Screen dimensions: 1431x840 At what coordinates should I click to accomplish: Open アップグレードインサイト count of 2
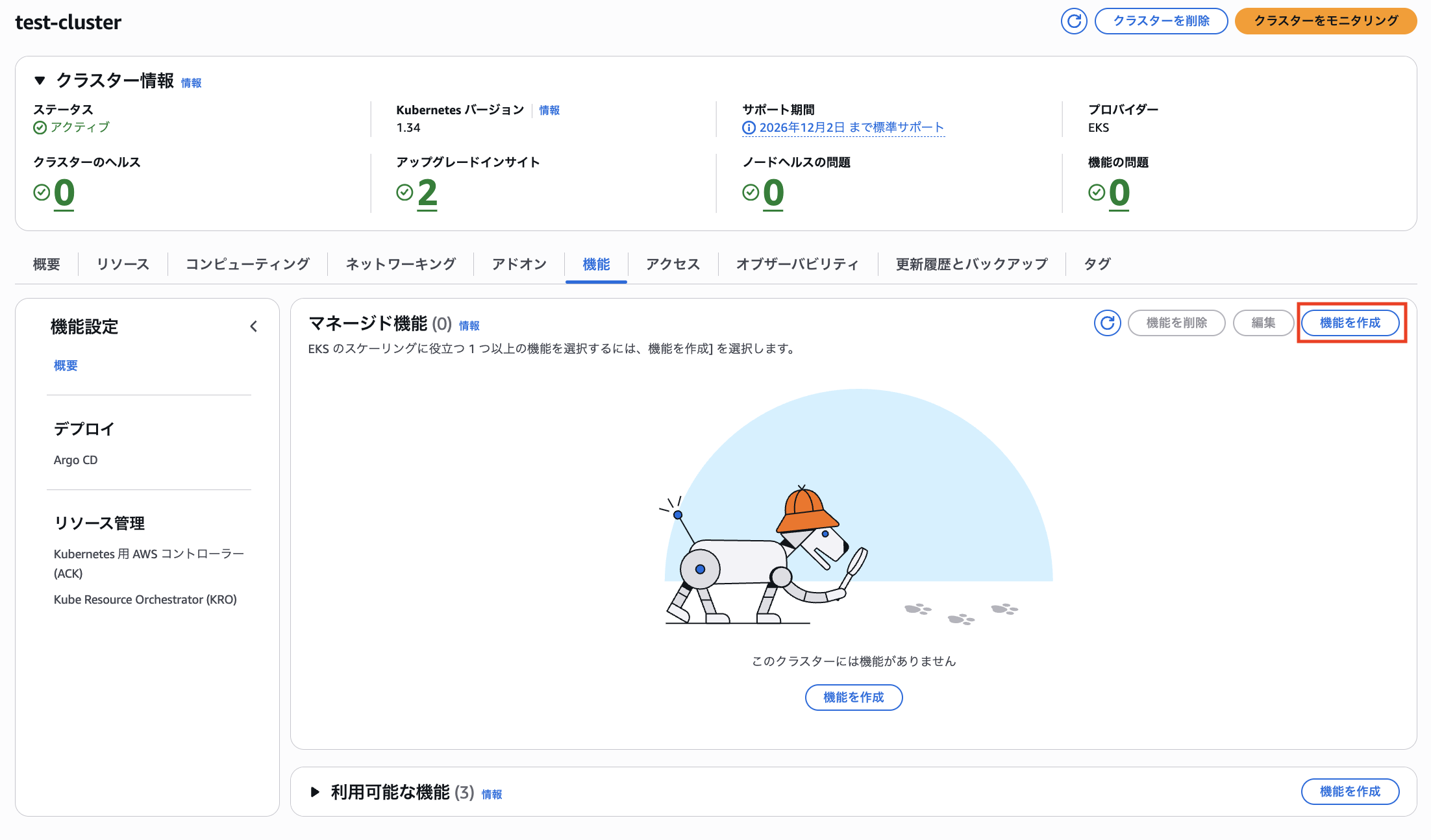(427, 193)
